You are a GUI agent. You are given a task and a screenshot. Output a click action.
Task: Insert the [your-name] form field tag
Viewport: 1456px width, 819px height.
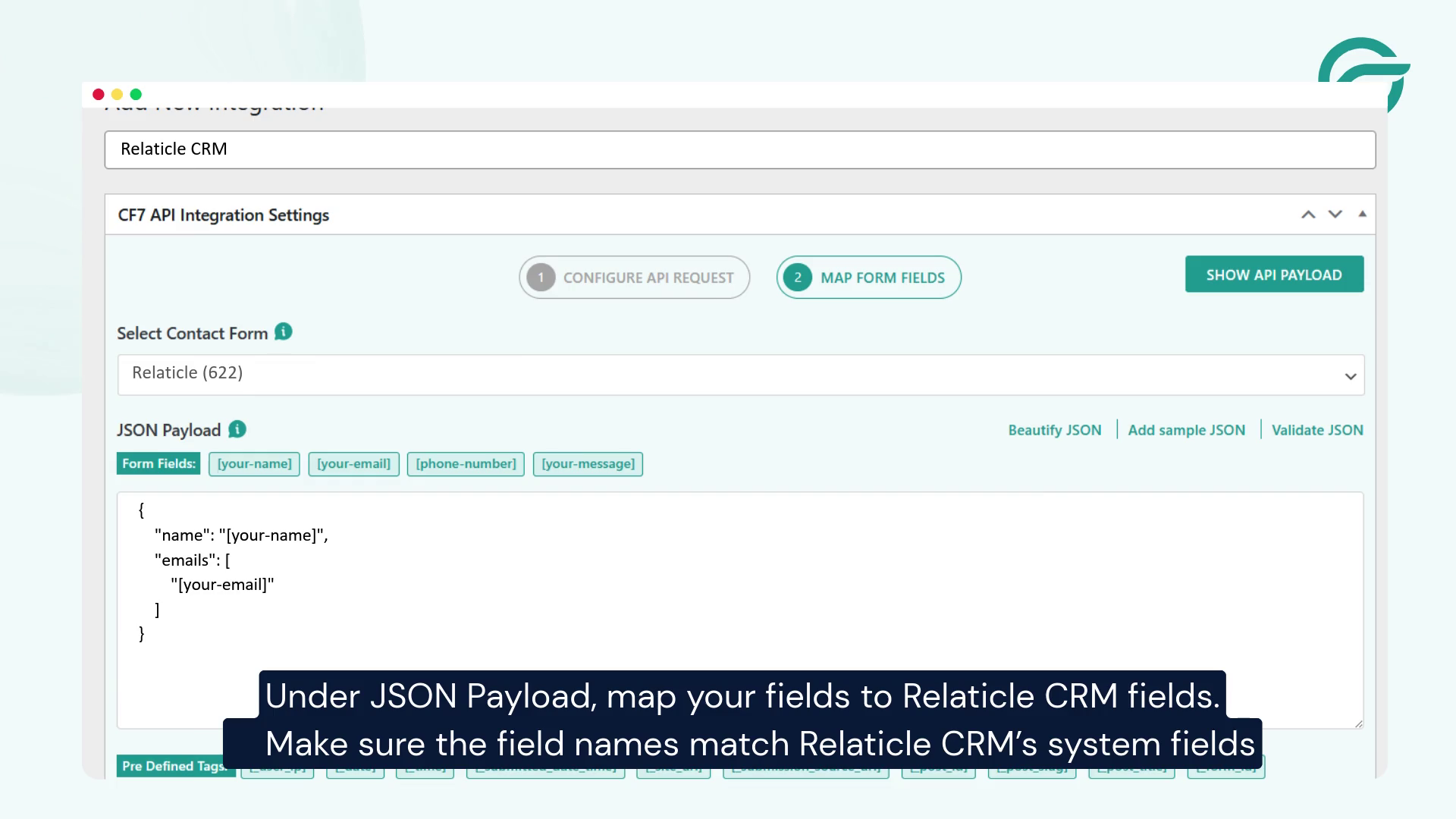[x=254, y=464]
